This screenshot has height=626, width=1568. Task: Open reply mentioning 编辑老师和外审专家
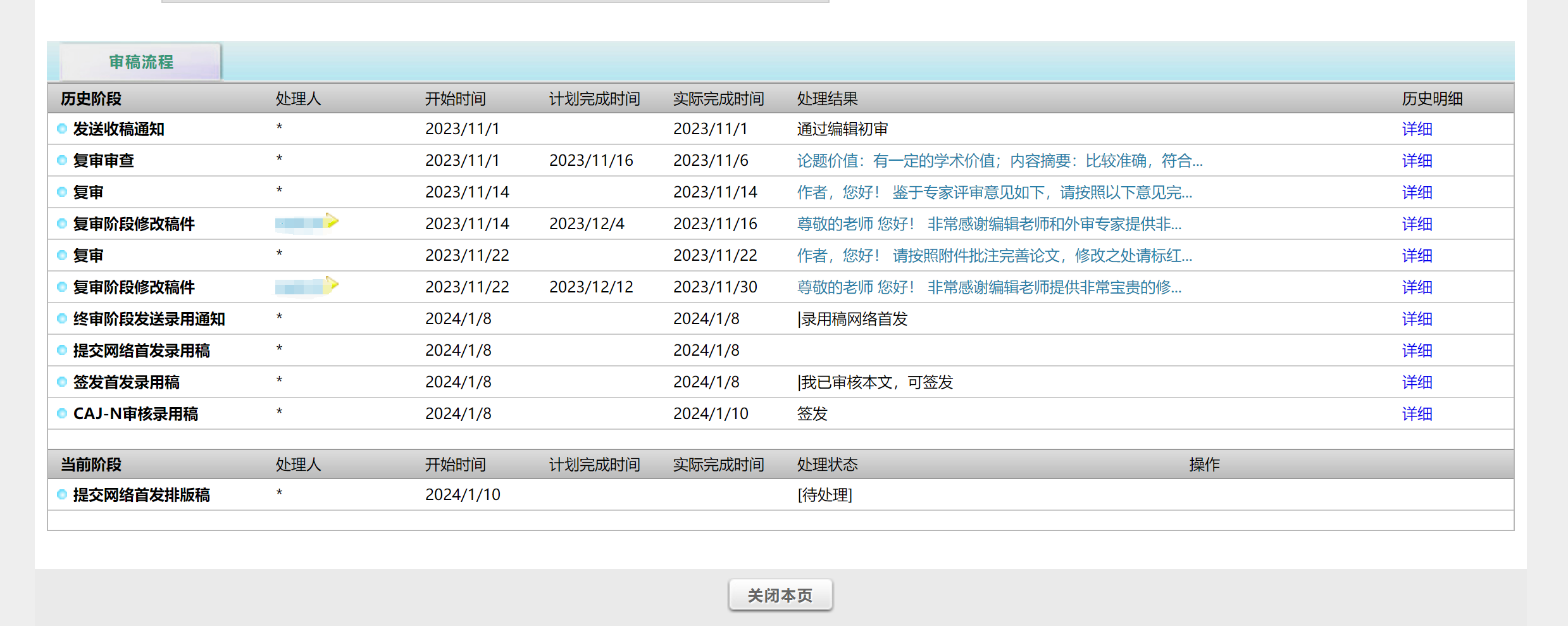988,224
